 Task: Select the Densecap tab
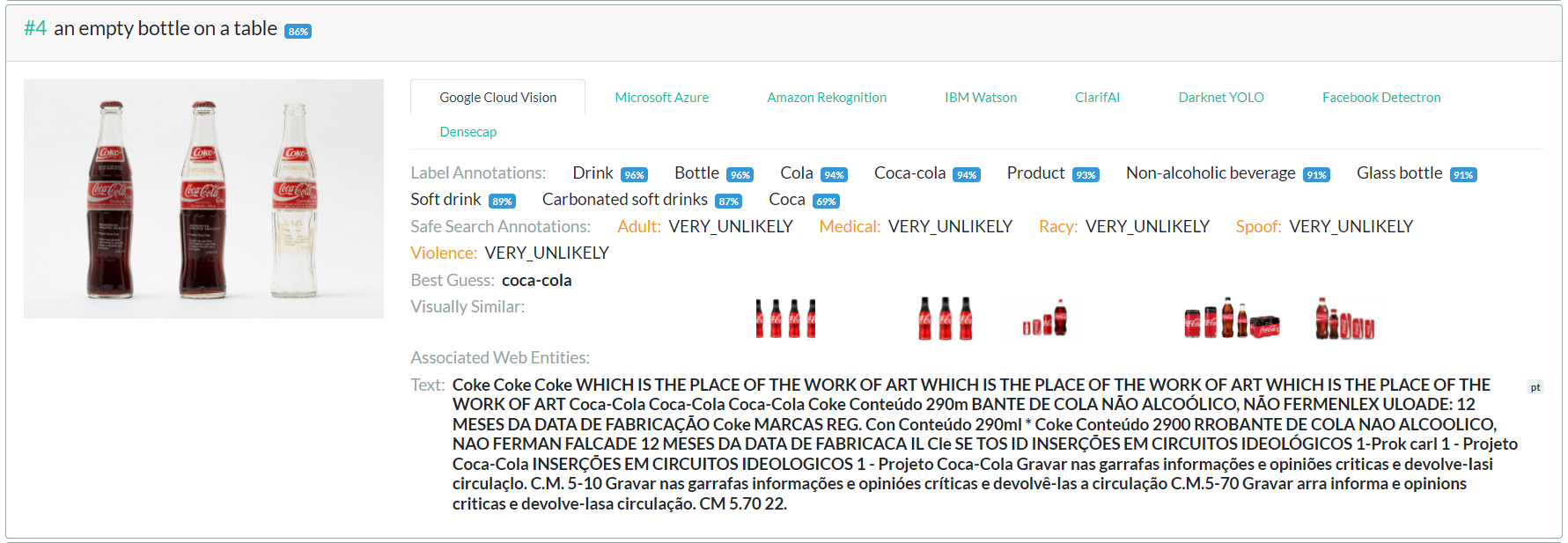[468, 132]
